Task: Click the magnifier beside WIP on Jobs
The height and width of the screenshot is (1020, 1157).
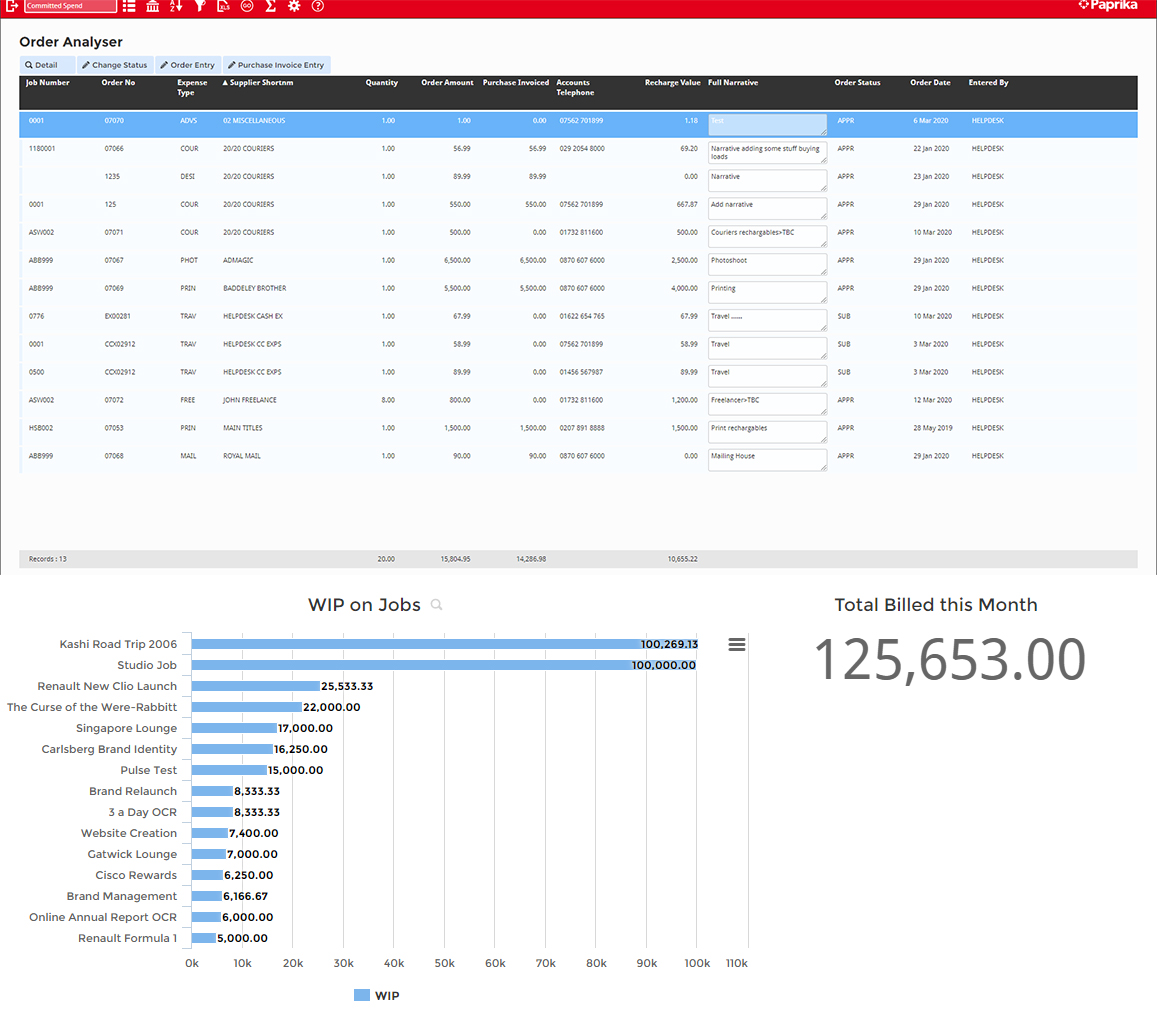Action: (x=435, y=605)
